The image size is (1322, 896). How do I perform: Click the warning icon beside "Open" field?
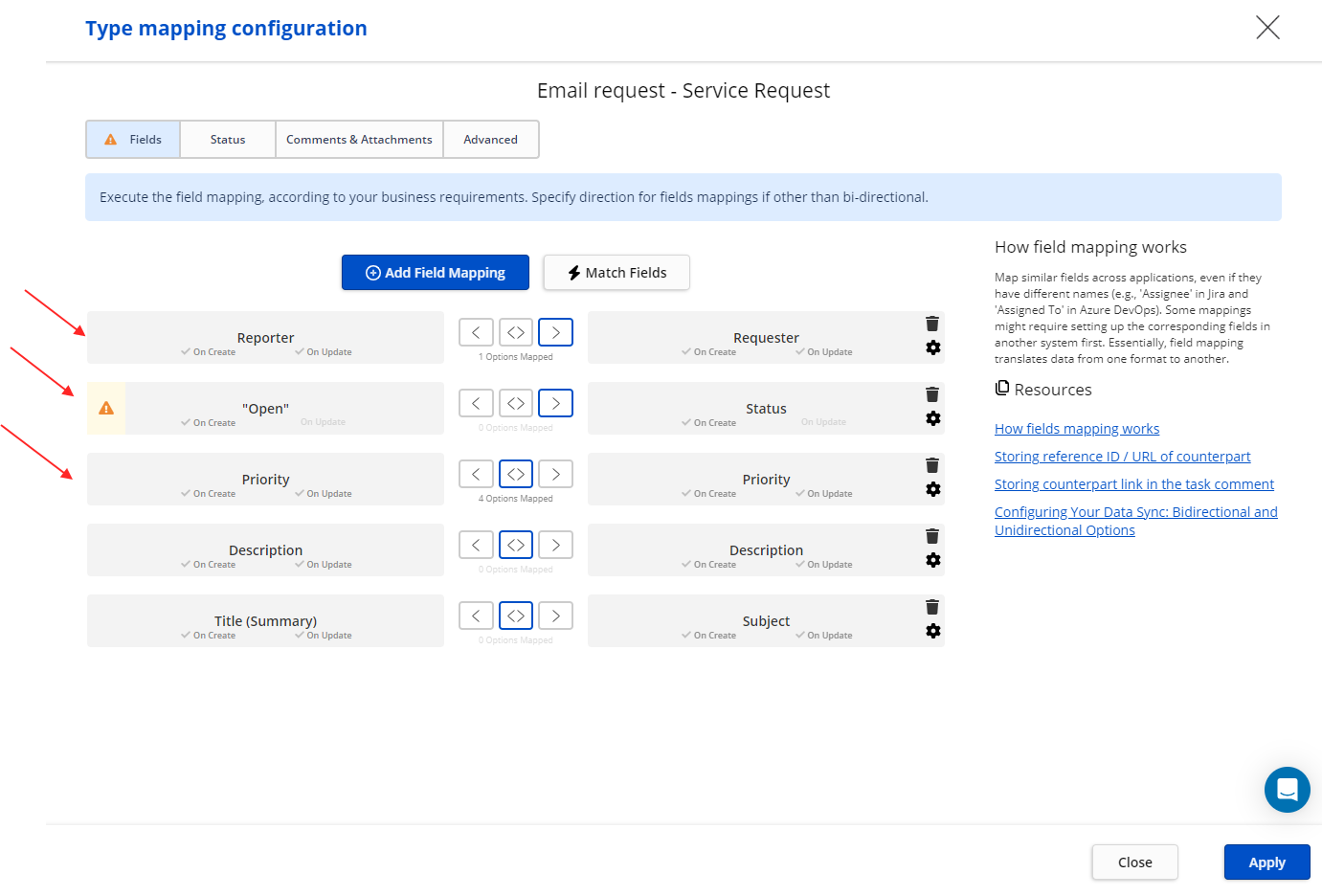(x=106, y=408)
